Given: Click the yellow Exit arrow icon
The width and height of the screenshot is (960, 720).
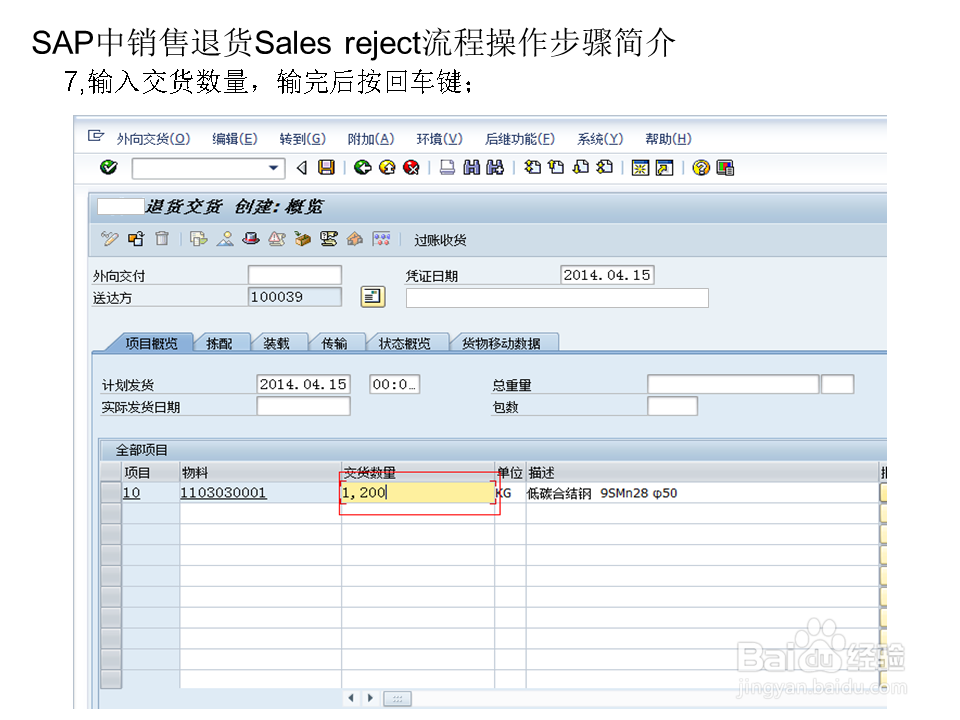Looking at the screenshot, I should [x=387, y=167].
